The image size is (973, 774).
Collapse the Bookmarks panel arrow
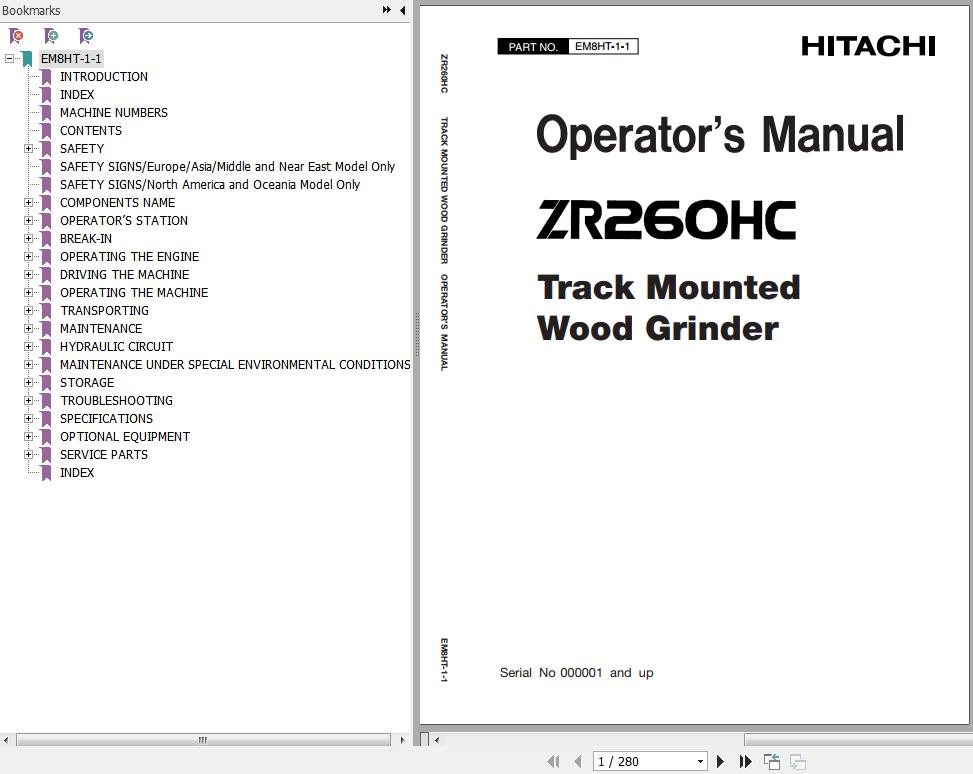(403, 10)
